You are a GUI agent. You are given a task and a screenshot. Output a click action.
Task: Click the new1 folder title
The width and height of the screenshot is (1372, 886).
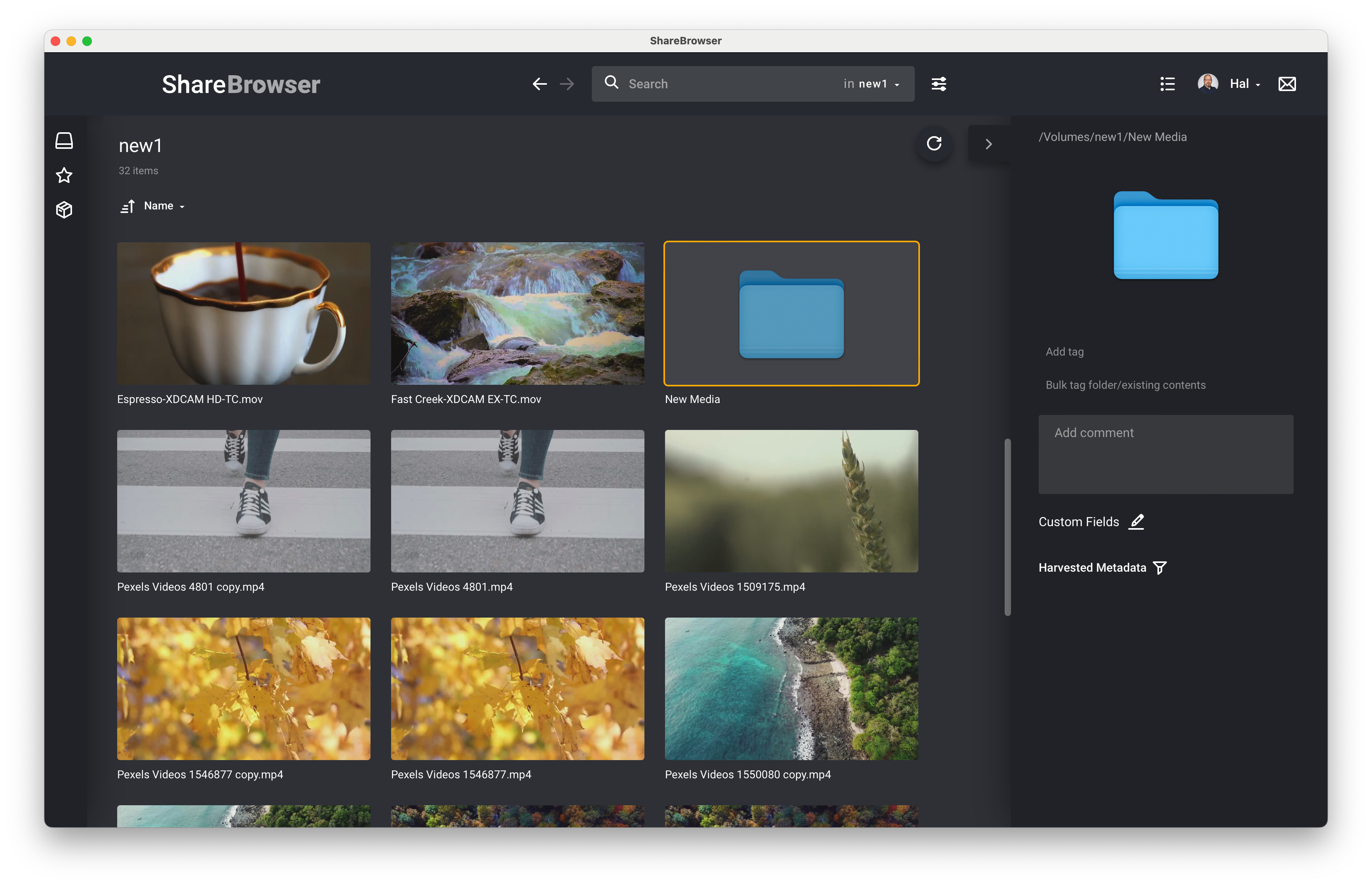[141, 146]
